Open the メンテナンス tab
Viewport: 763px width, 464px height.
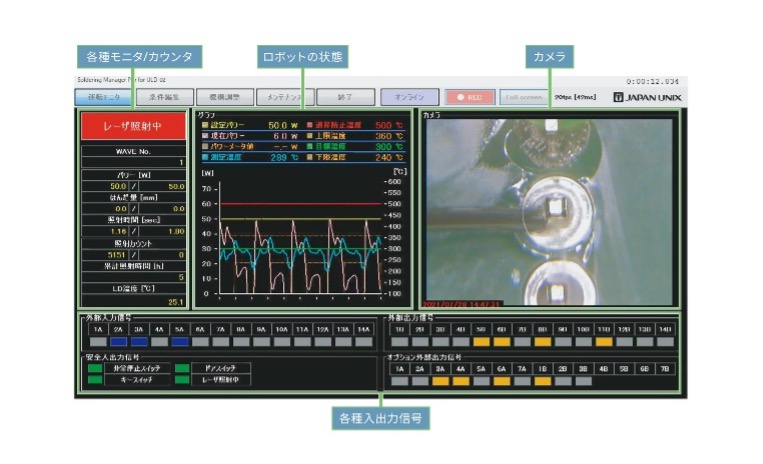(285, 97)
